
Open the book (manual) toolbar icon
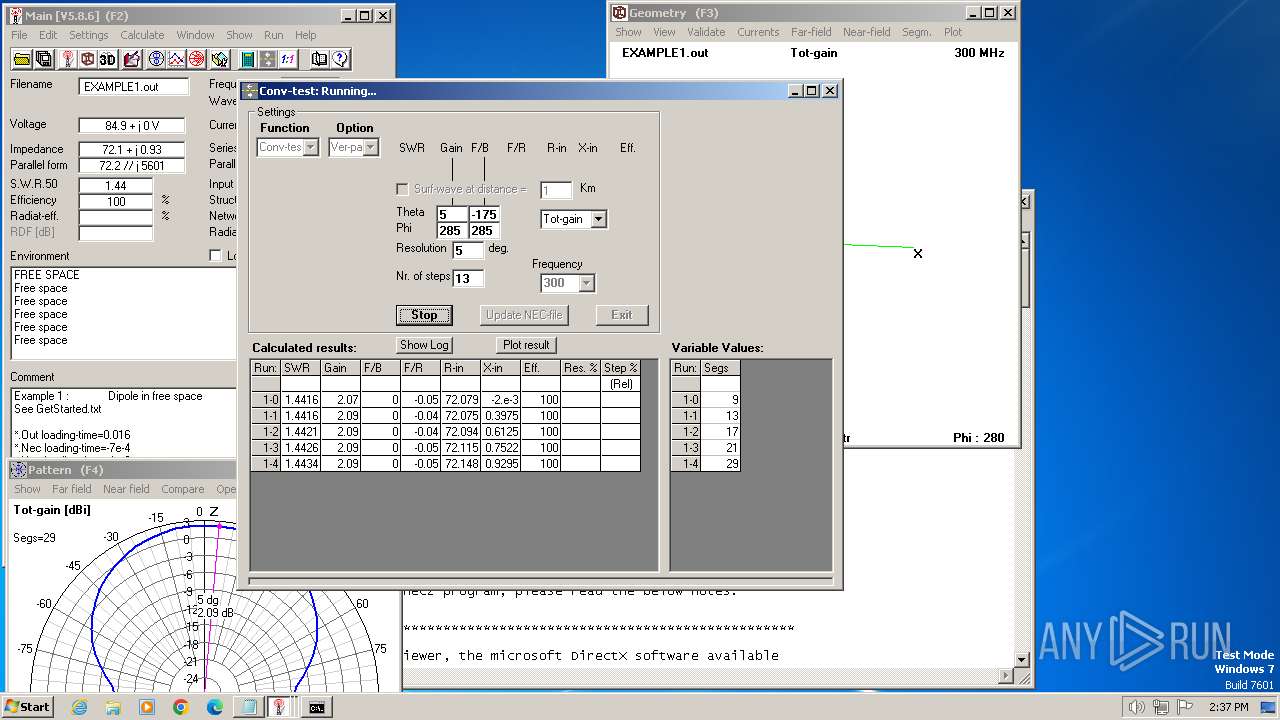[319, 59]
